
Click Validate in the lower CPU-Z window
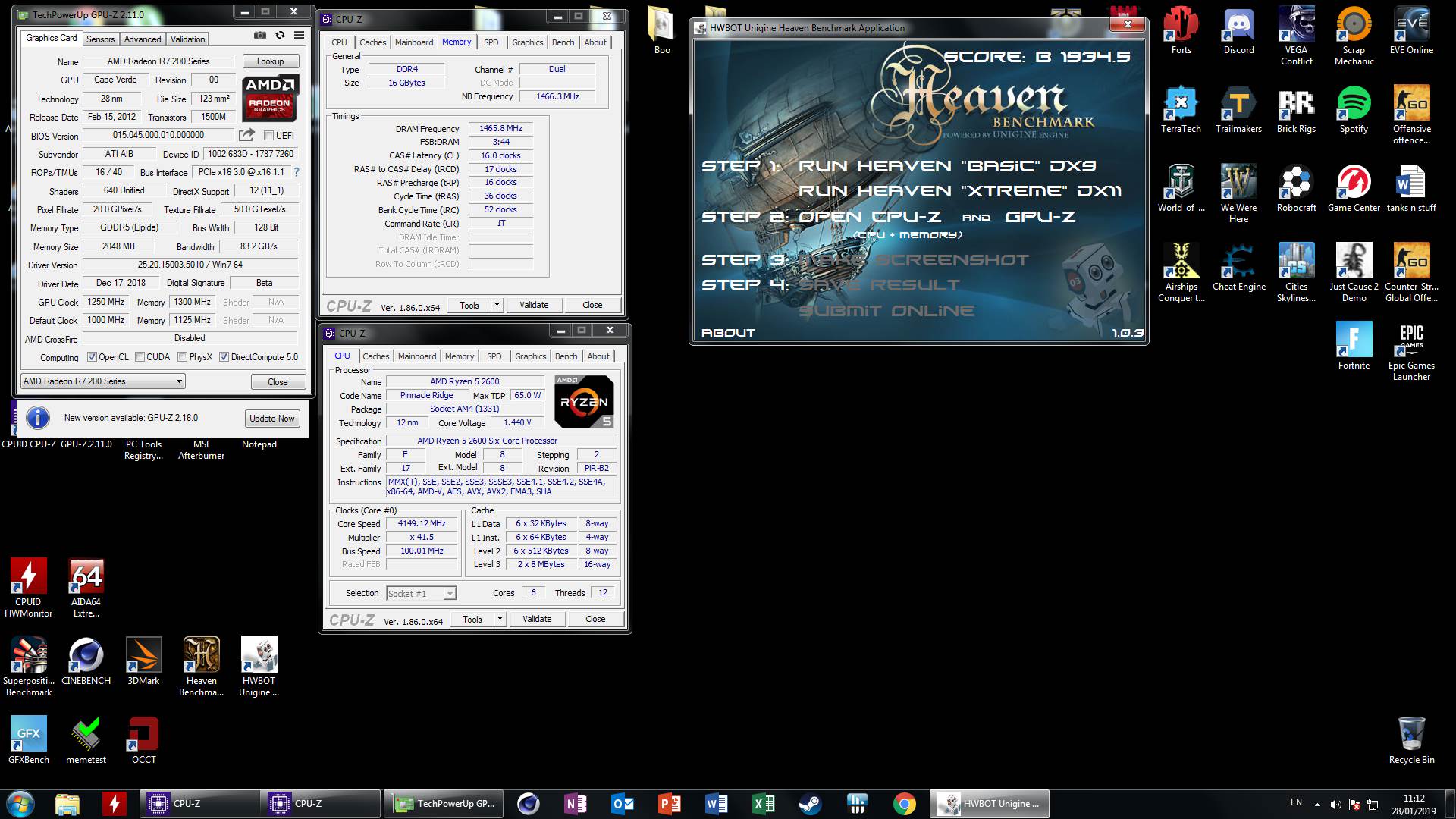click(537, 619)
